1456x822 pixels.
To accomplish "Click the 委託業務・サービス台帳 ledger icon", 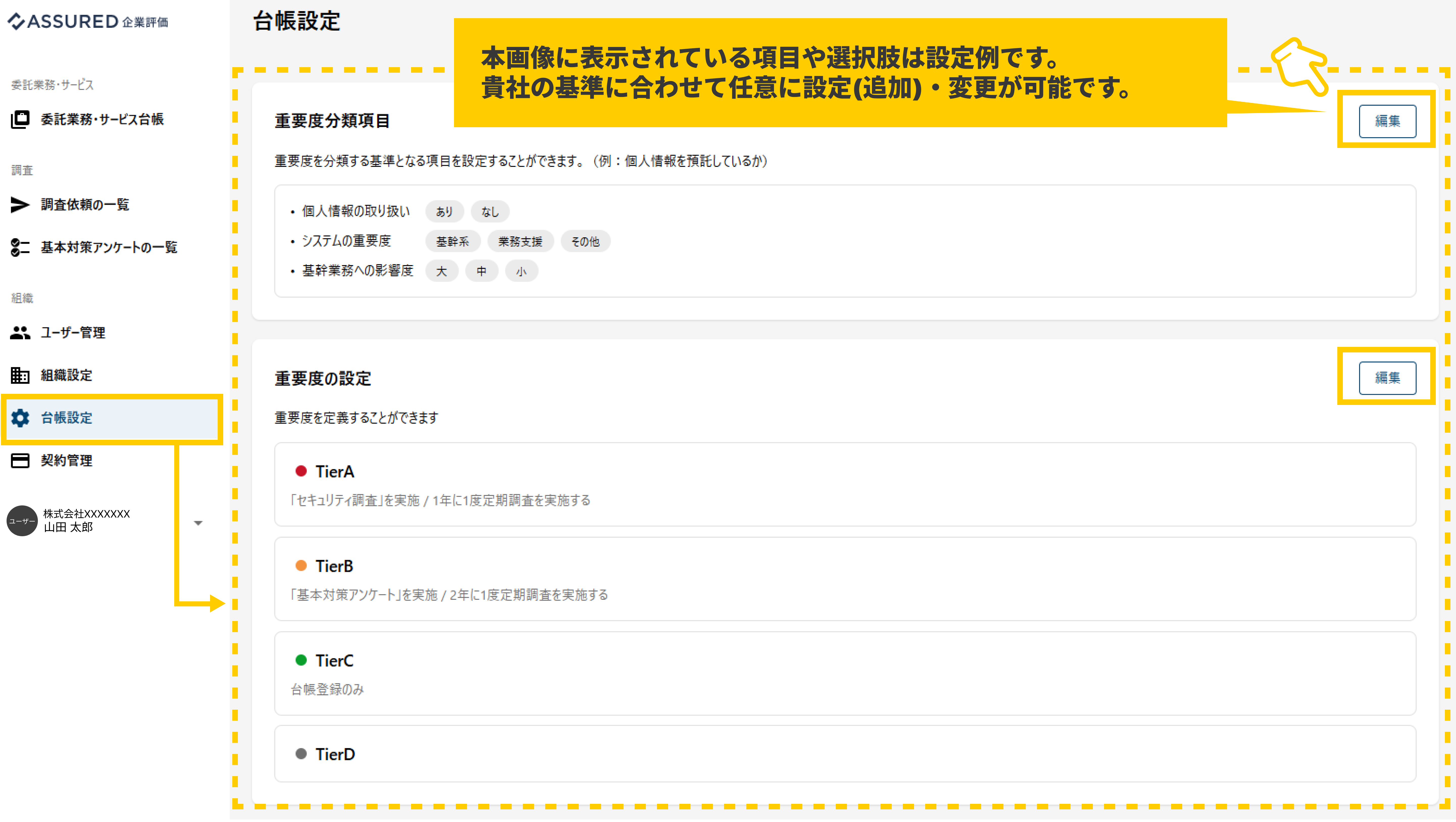I will [x=20, y=120].
